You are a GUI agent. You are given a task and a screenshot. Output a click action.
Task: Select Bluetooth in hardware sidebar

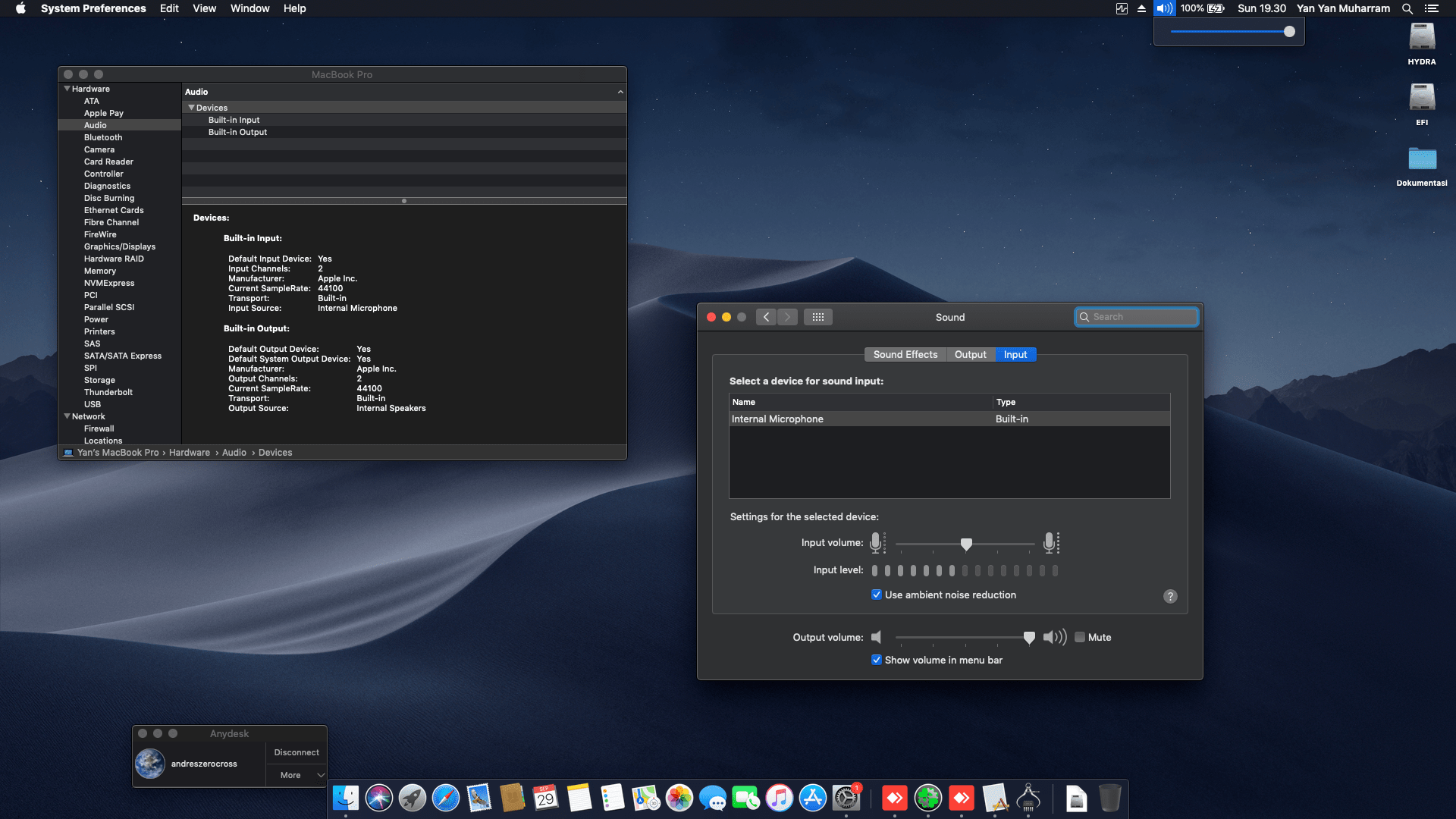click(x=103, y=137)
